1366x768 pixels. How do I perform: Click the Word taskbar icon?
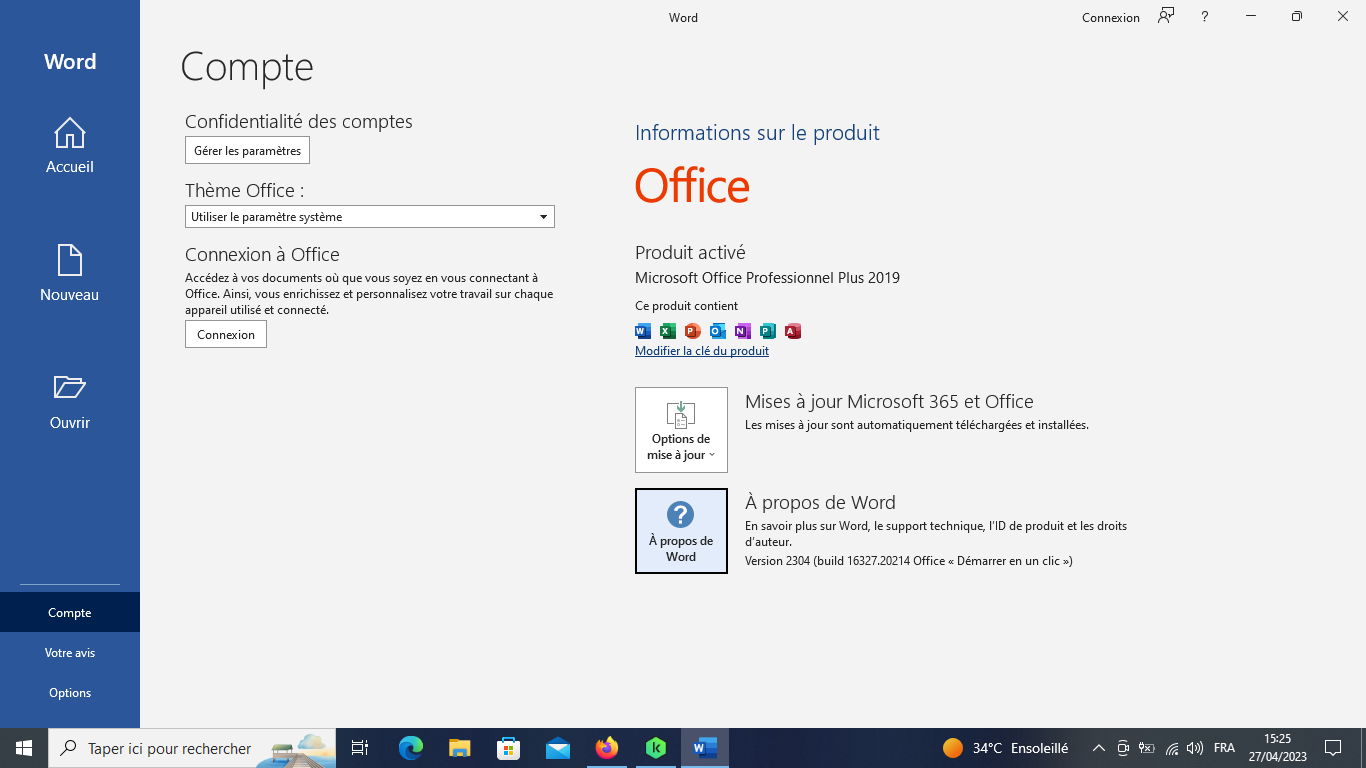(x=705, y=748)
